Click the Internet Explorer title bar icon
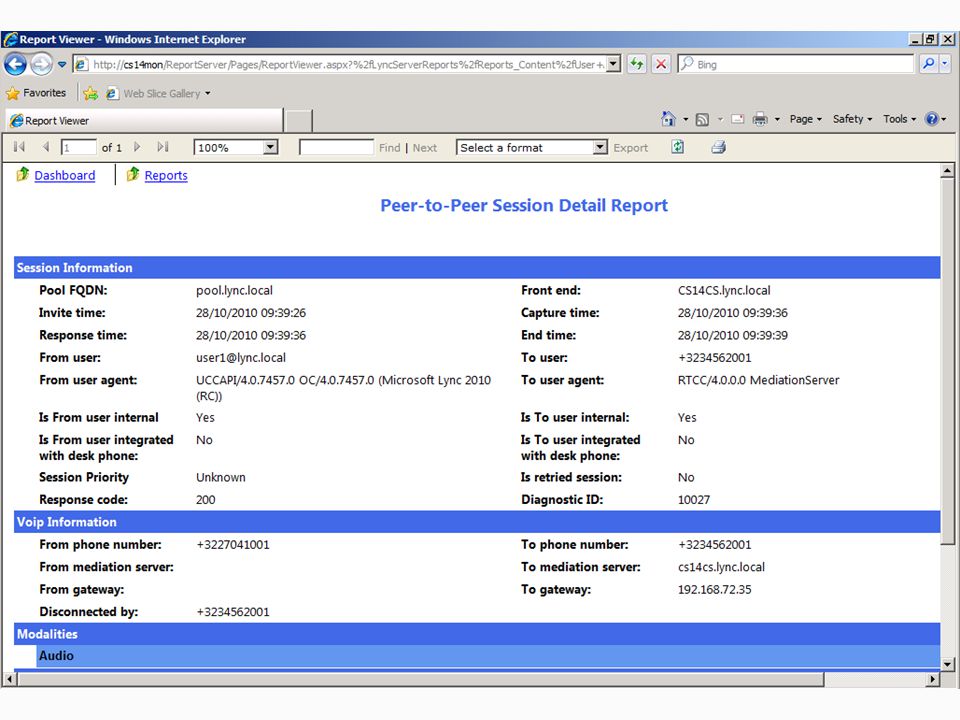Viewport: 960px width, 720px height. pos(10,39)
